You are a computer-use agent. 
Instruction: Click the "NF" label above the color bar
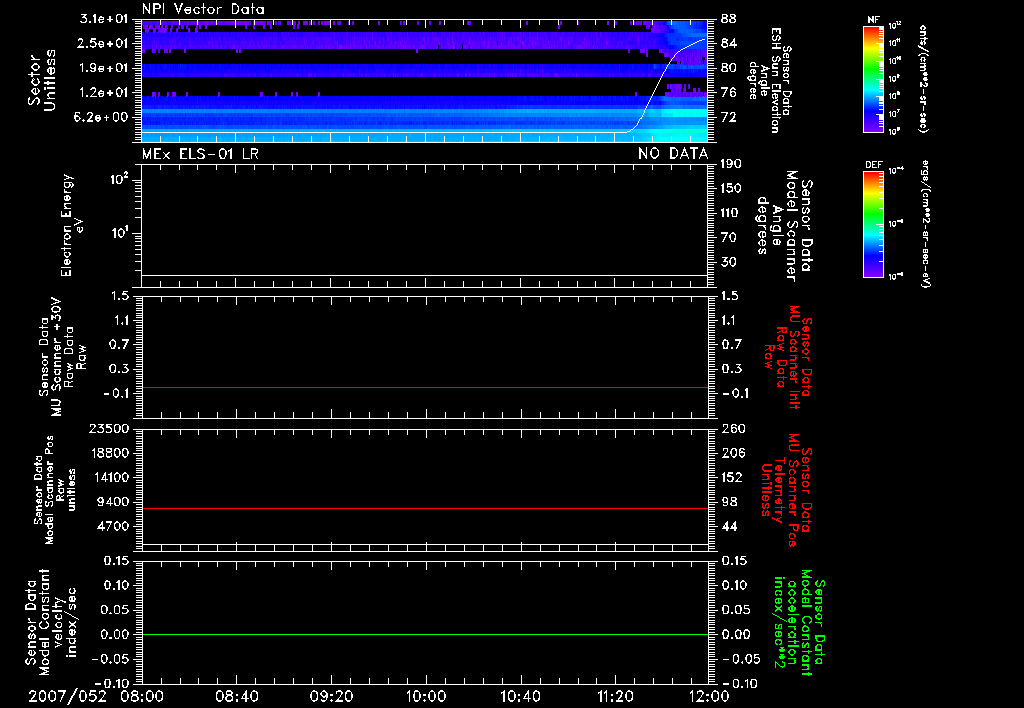pos(873,20)
